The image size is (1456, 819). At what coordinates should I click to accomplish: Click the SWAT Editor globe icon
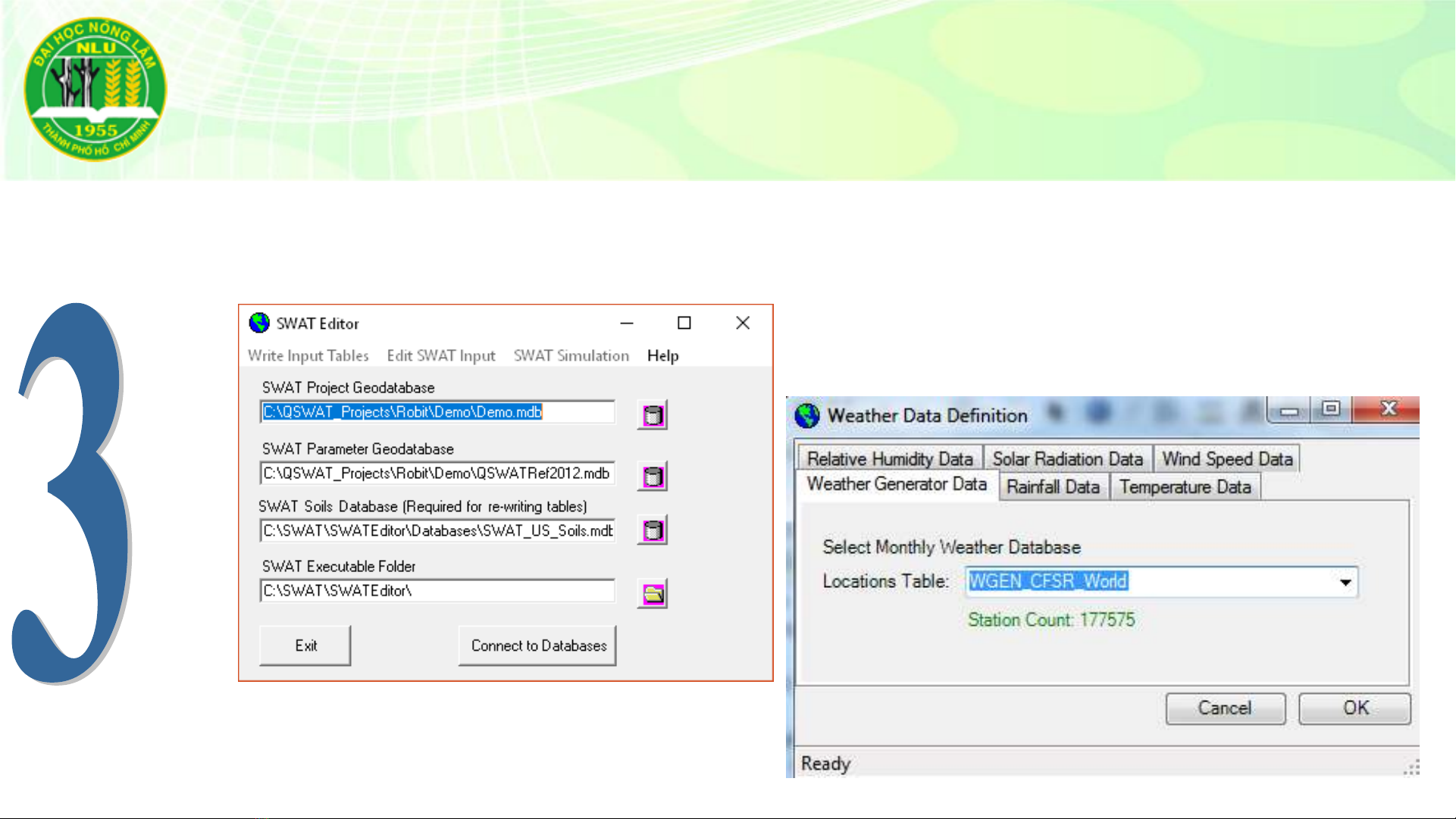(x=259, y=323)
